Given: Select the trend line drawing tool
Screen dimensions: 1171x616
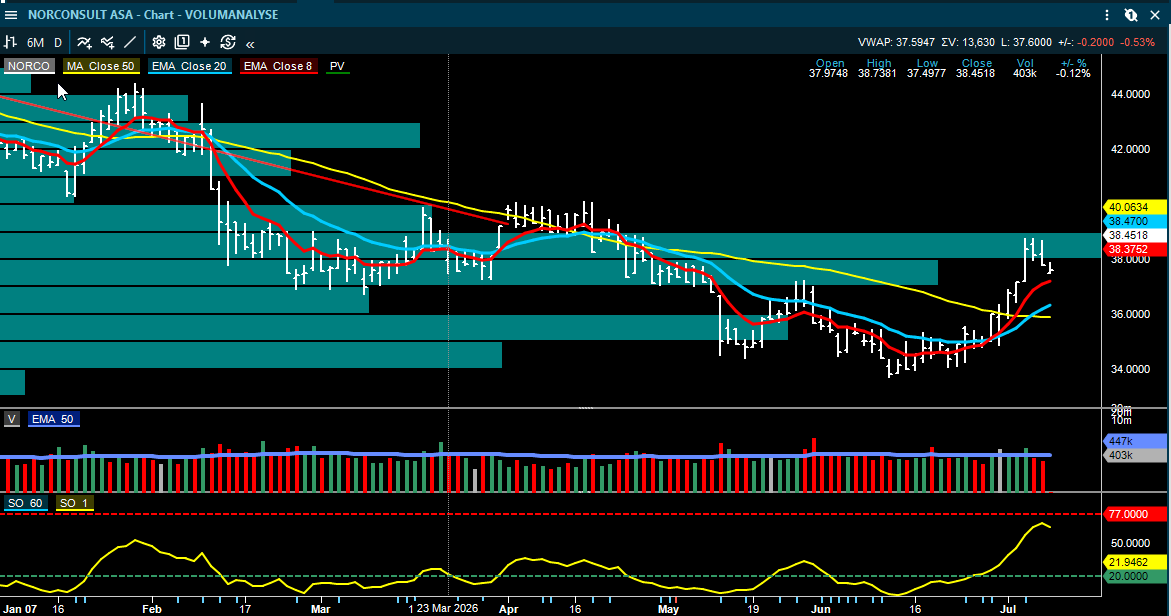Looking at the screenshot, I should (x=130, y=43).
